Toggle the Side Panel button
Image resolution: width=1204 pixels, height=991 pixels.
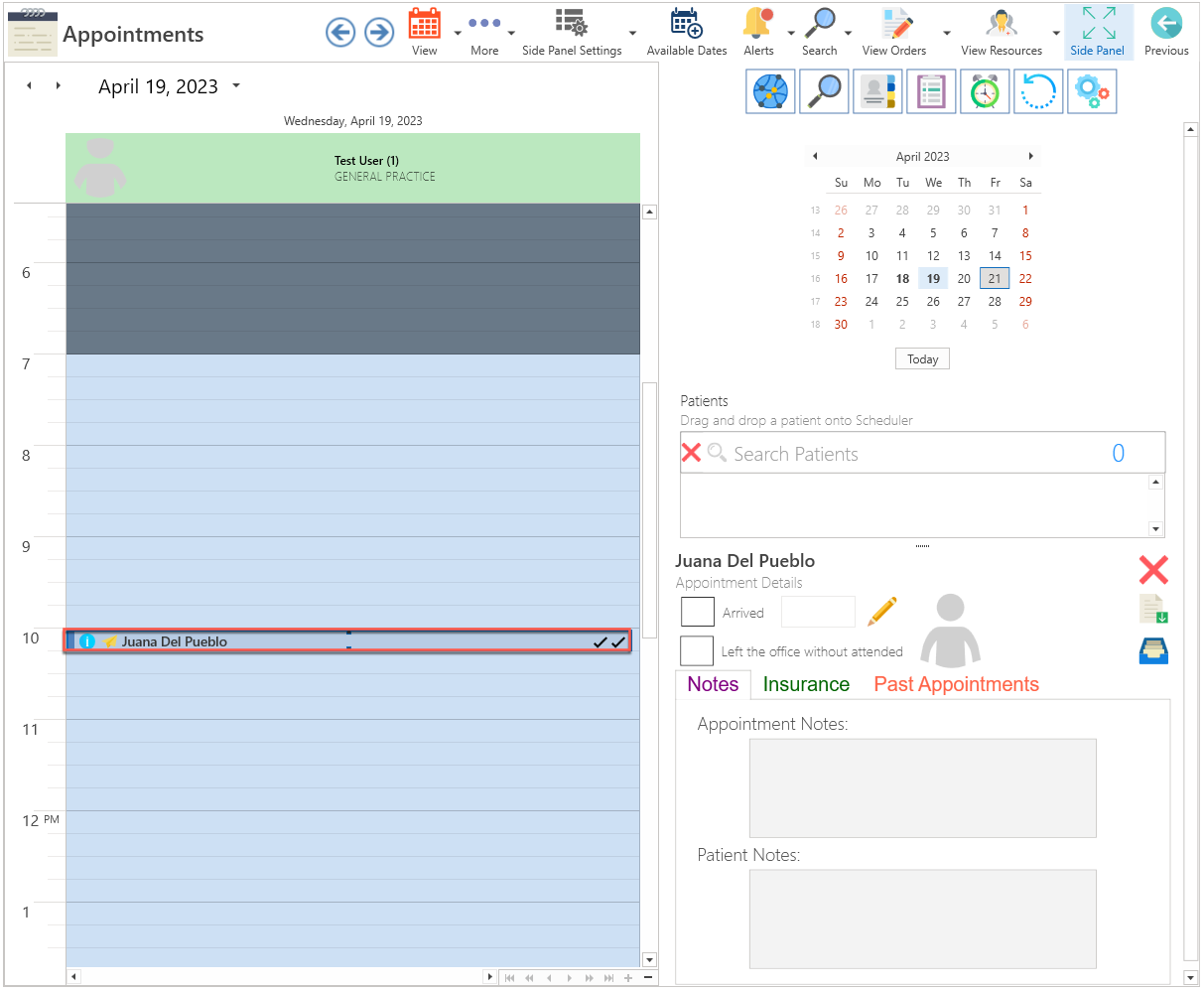[1098, 32]
